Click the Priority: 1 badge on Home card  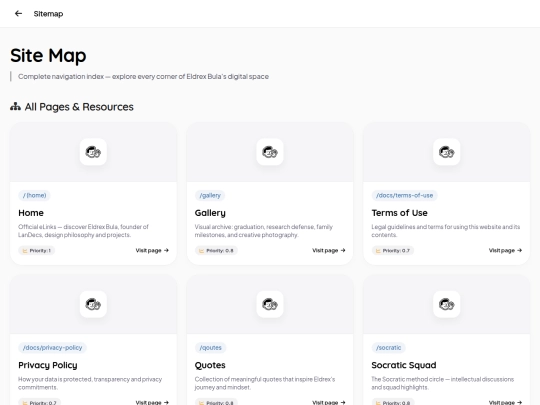point(37,250)
